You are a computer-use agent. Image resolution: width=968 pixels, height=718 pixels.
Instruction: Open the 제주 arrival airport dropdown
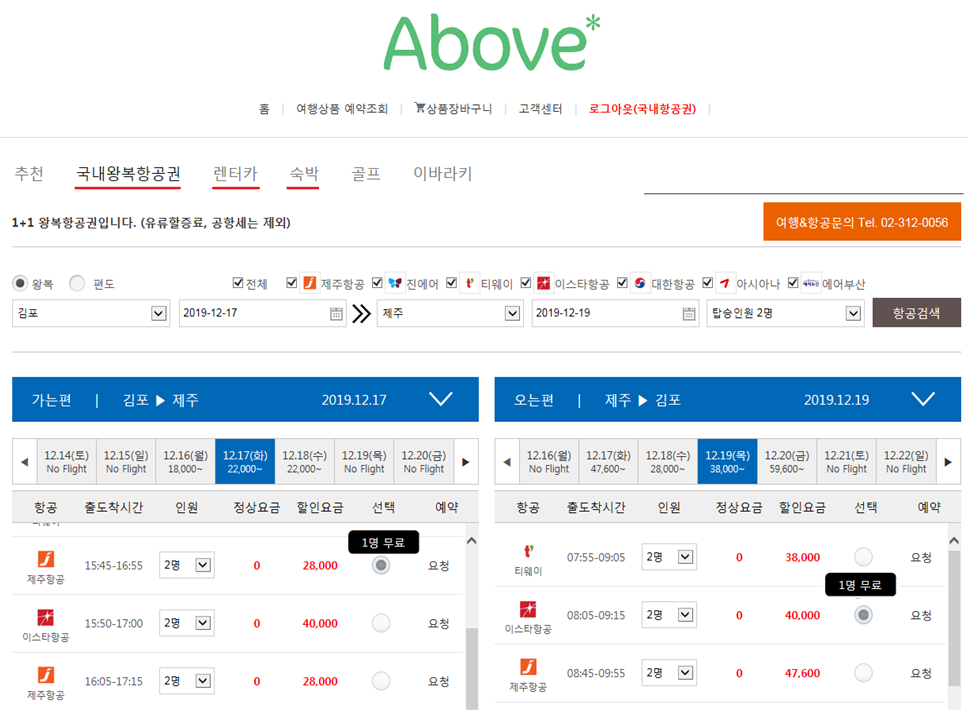[450, 313]
